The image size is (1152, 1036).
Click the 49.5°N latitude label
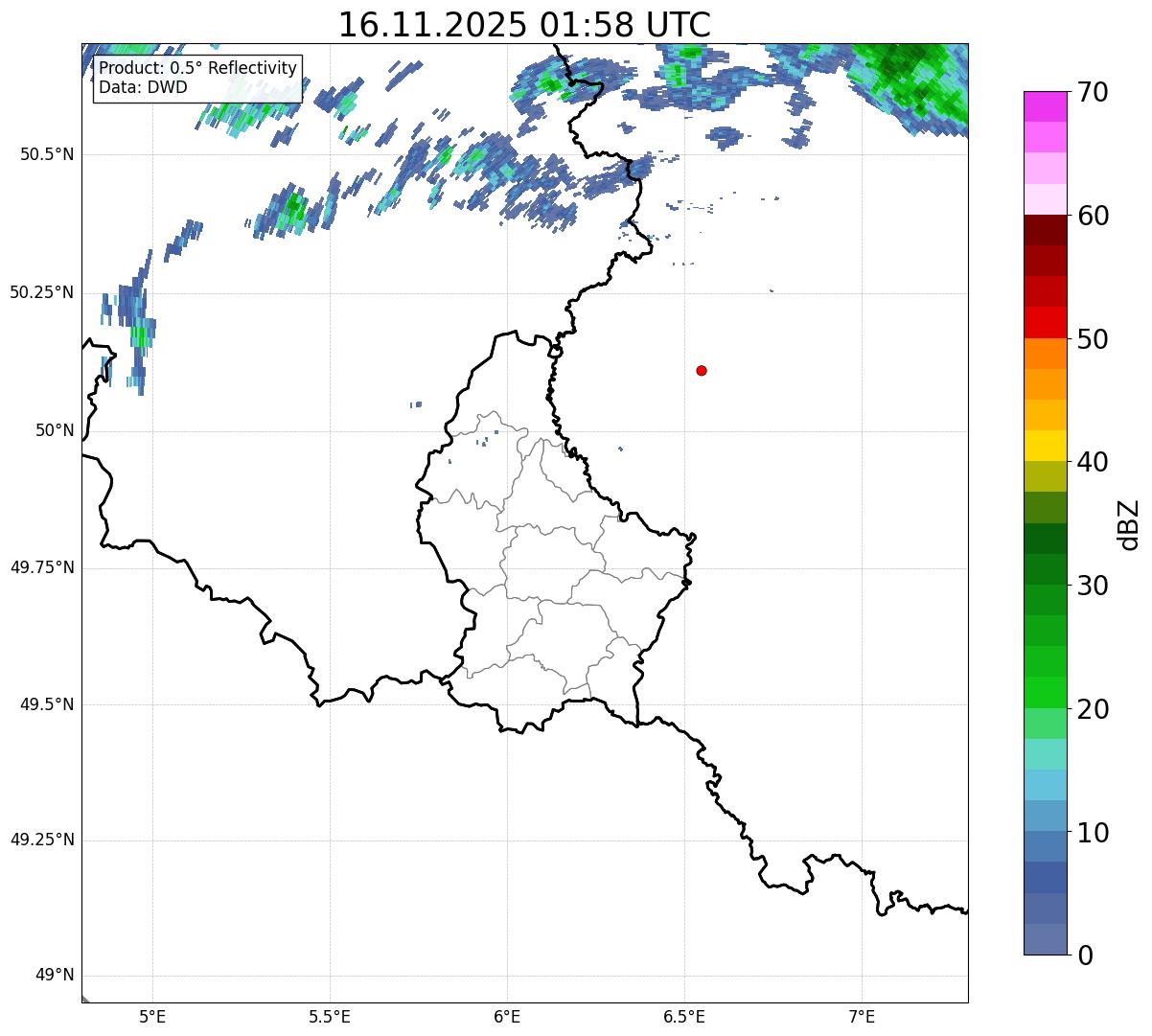(x=47, y=704)
